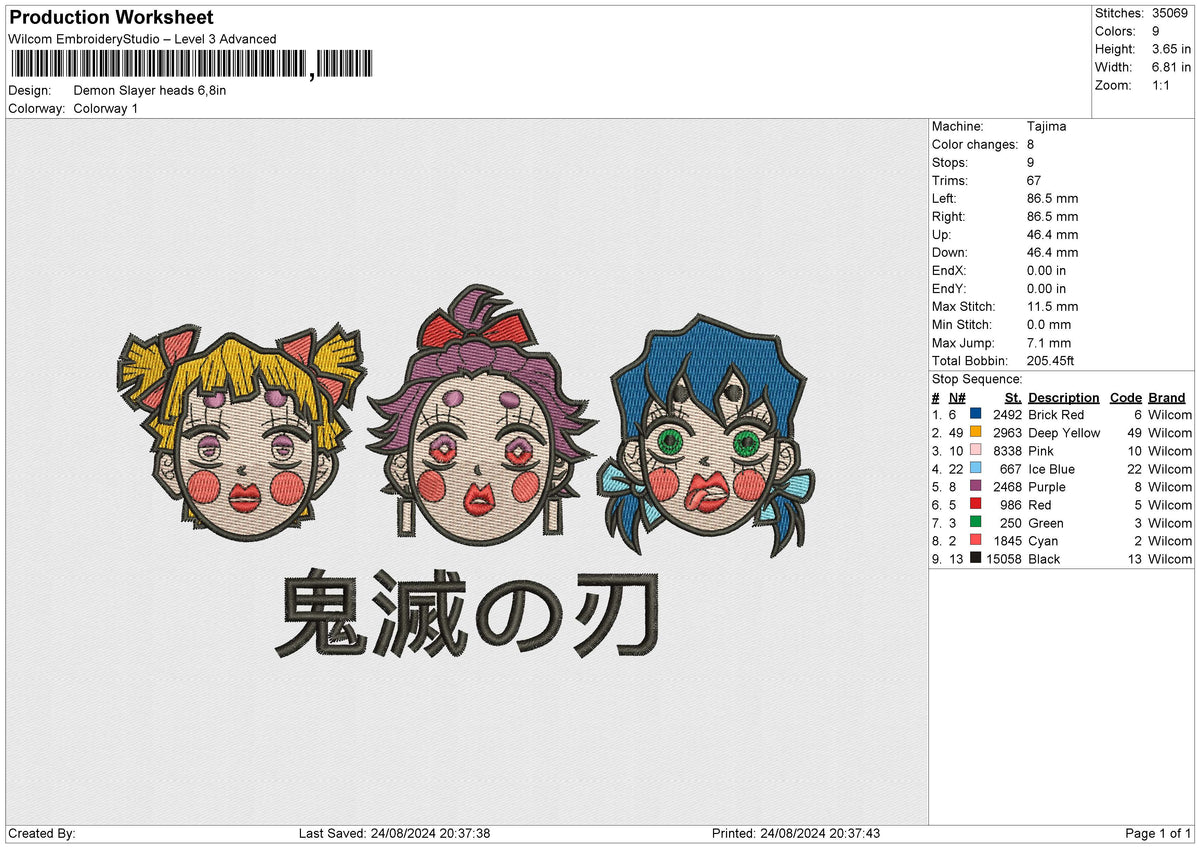Viewport: 1200px width, 848px height.
Task: Click the embroidered Japanese title text
Action: (x=467, y=612)
